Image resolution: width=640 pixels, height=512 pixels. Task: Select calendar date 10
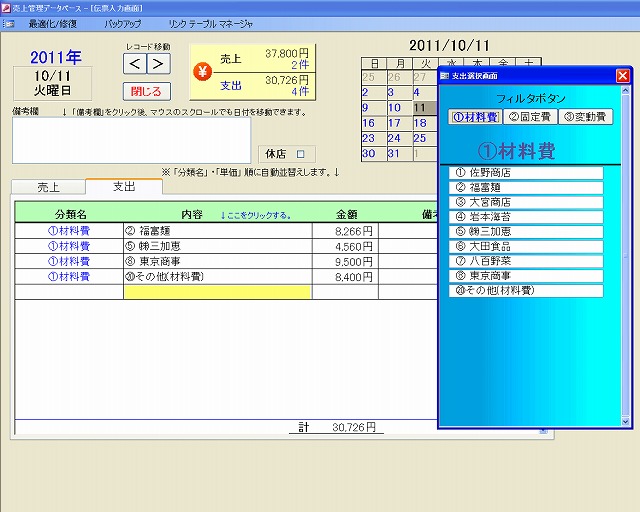[x=400, y=108]
